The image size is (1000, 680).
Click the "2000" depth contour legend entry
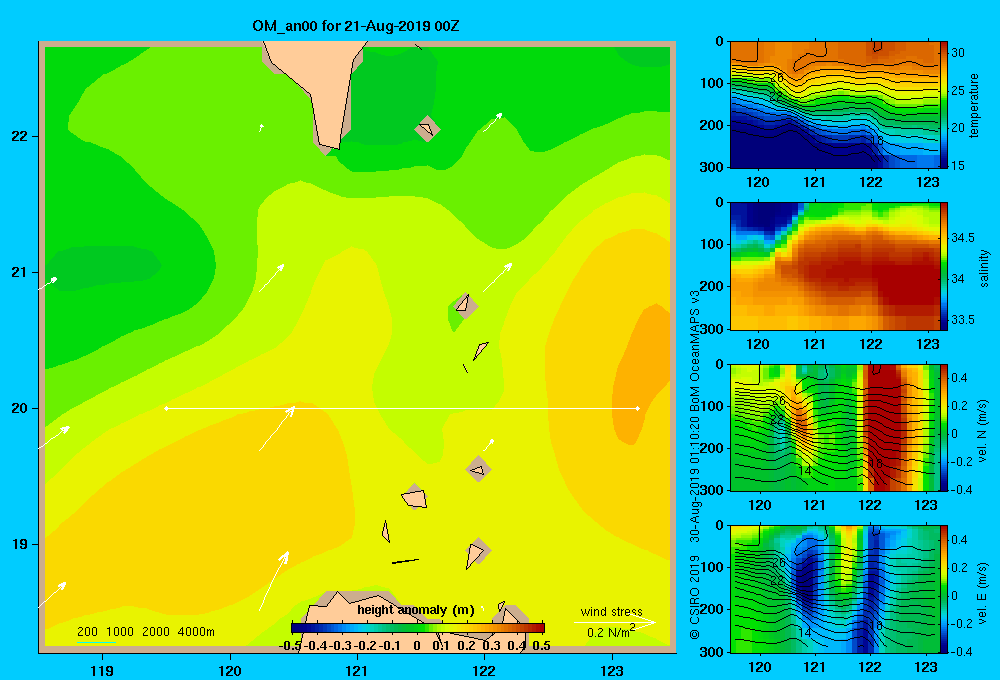(156, 632)
